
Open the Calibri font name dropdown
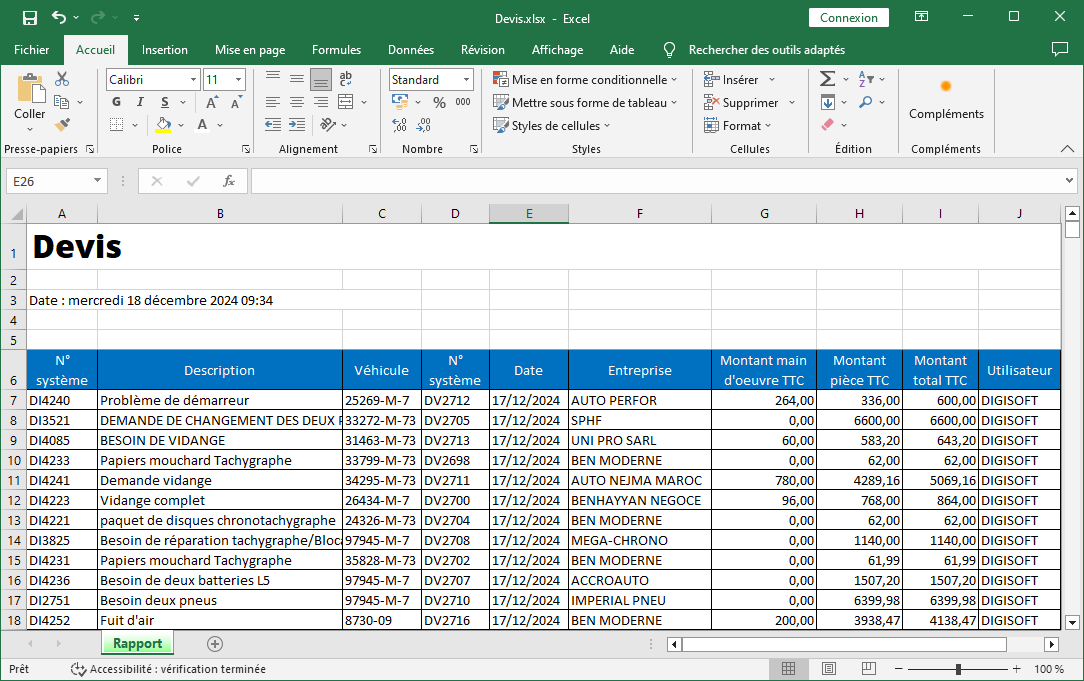tap(194, 80)
